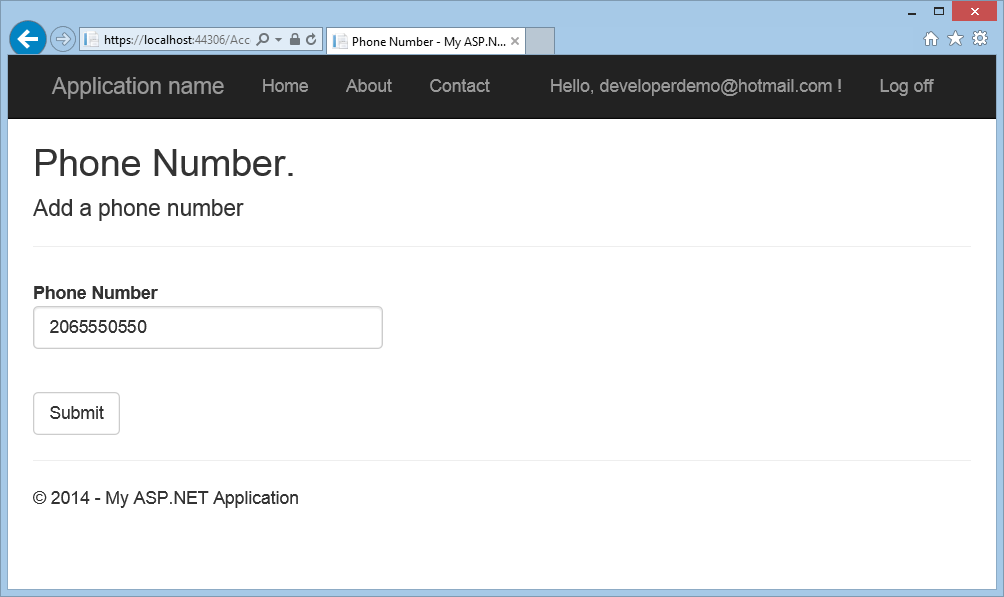Click the search magnifier in the address bar
This screenshot has height=597, width=1004.
tap(263, 38)
